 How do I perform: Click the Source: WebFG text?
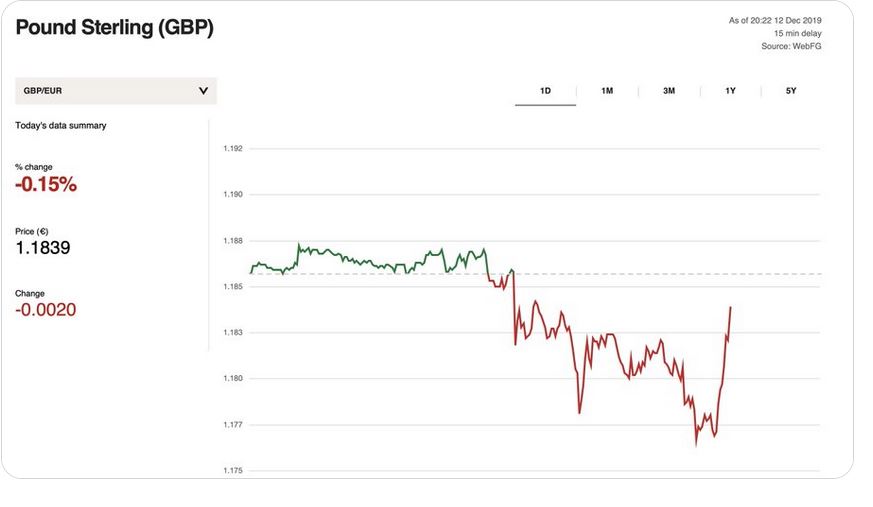coord(792,46)
